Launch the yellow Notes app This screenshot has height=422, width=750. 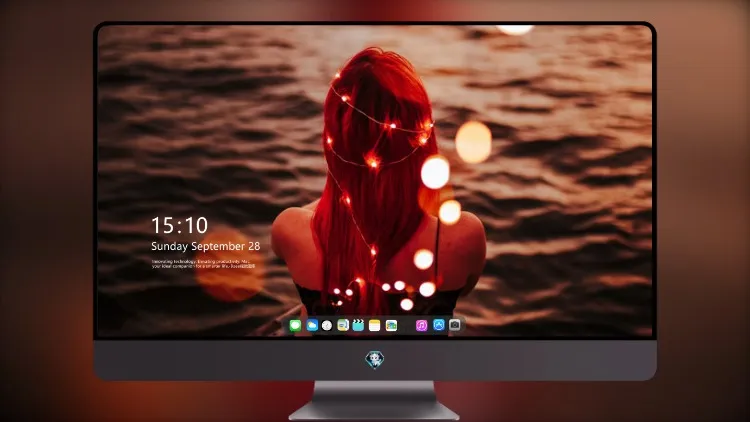click(375, 326)
